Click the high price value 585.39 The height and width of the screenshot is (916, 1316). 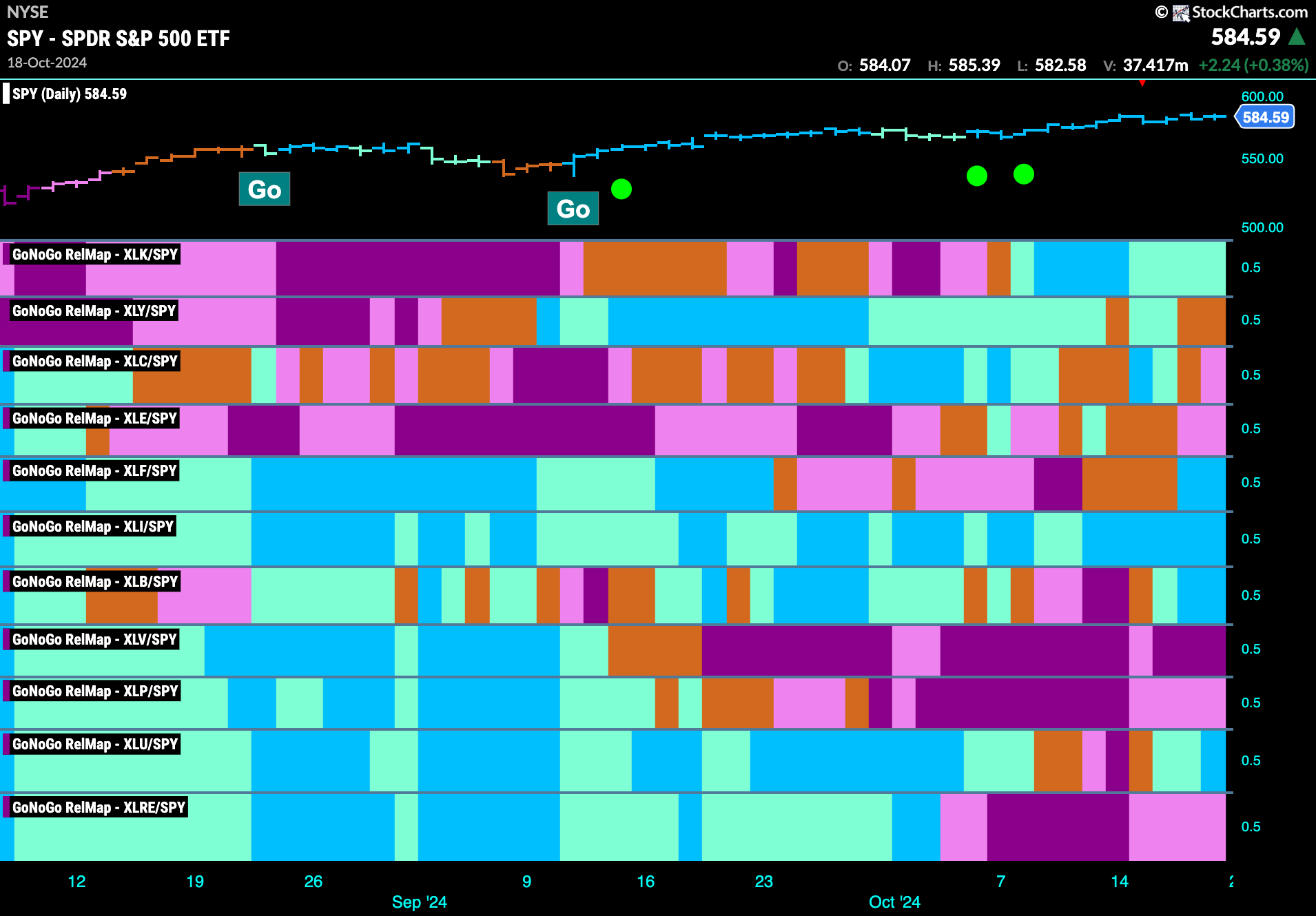(x=974, y=65)
